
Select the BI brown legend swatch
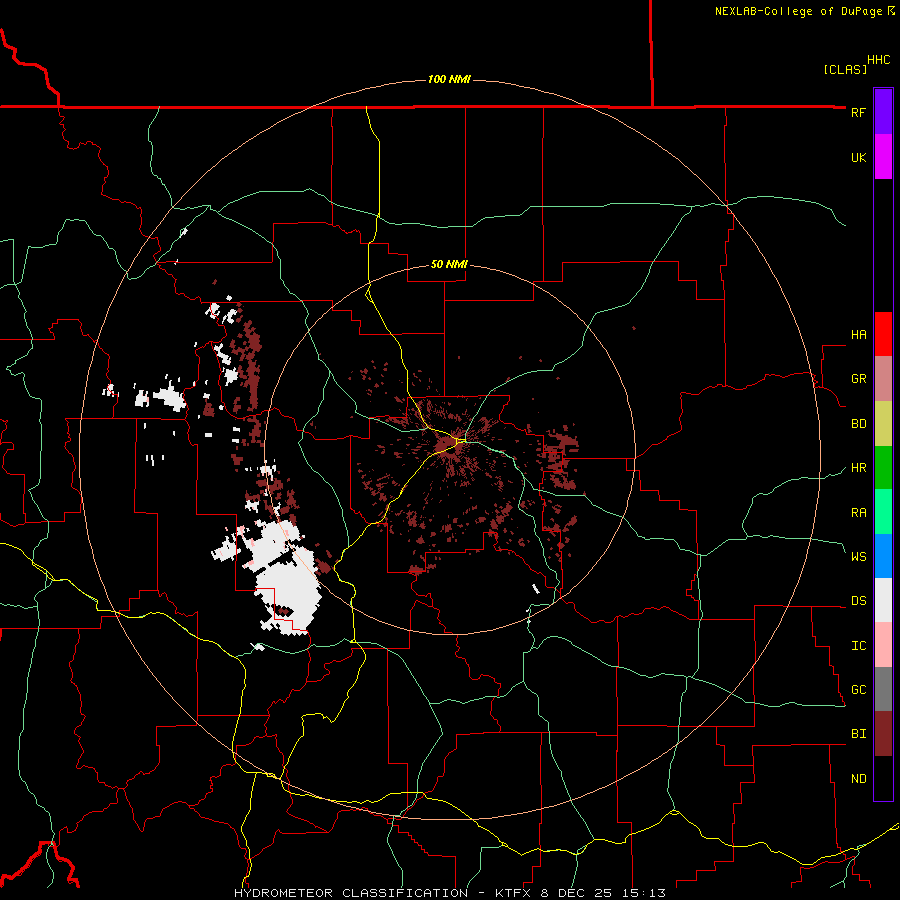point(883,734)
